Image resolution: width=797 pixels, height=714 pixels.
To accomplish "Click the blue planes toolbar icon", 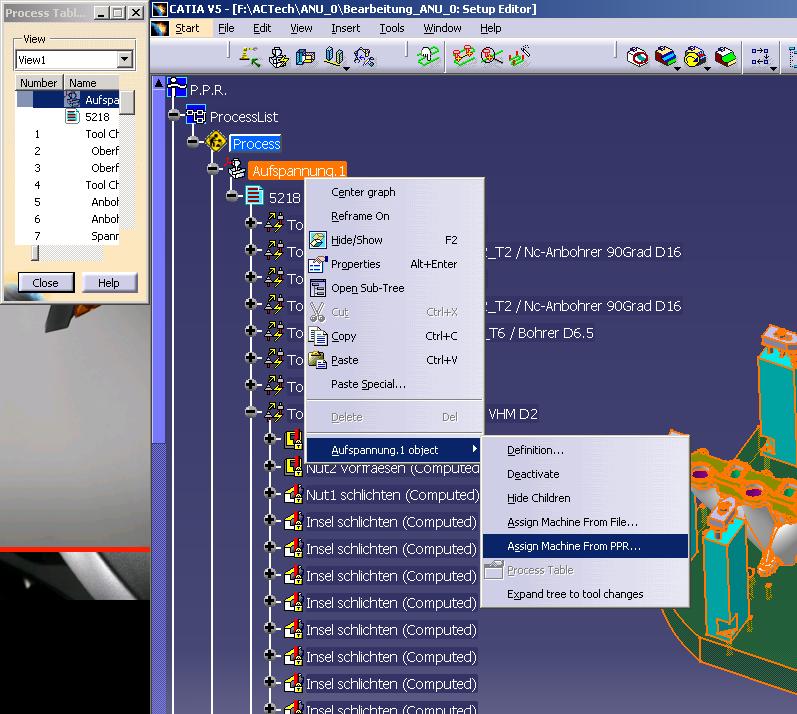I will [333, 56].
